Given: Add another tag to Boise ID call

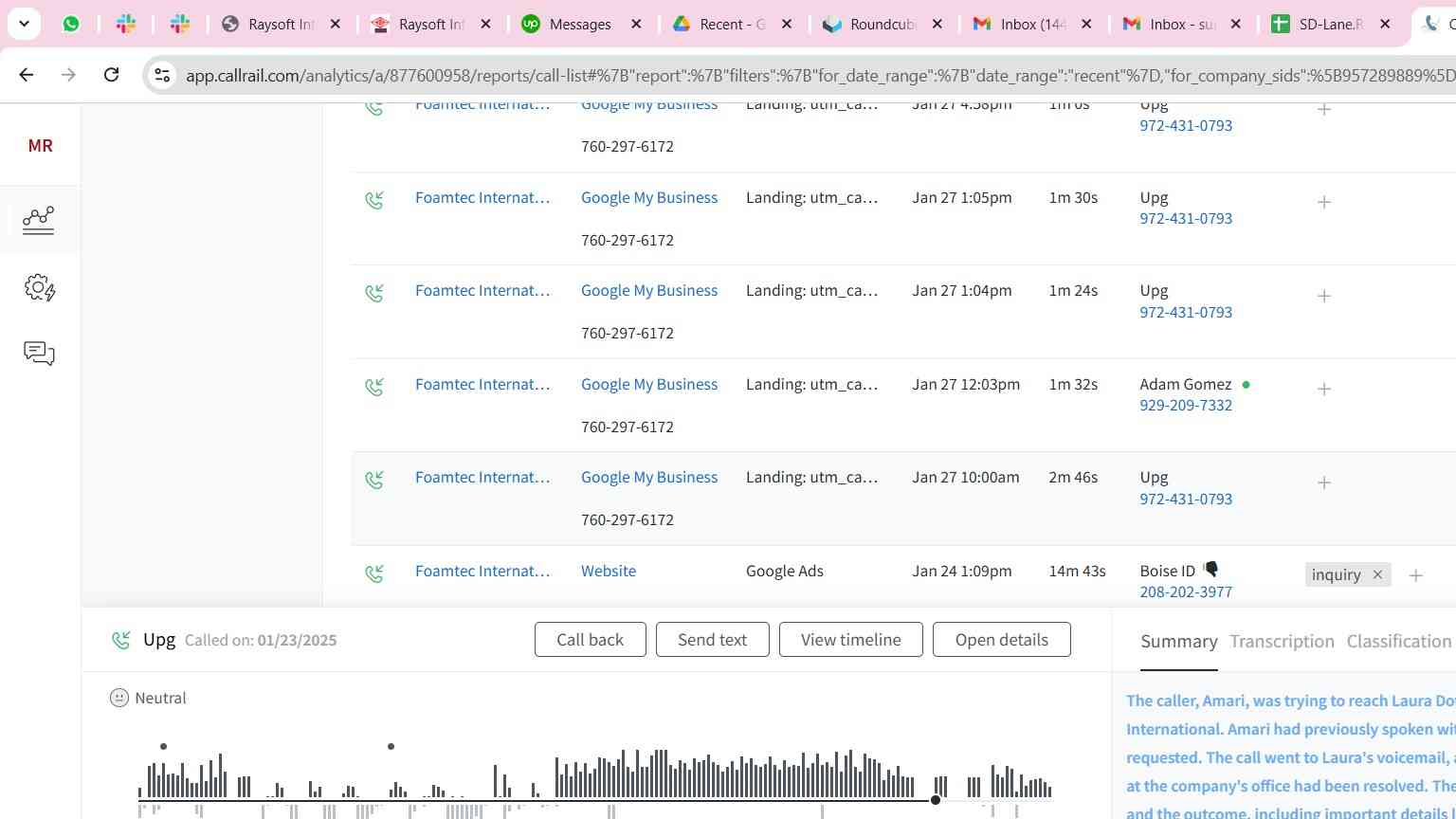Looking at the screenshot, I should point(1415,575).
